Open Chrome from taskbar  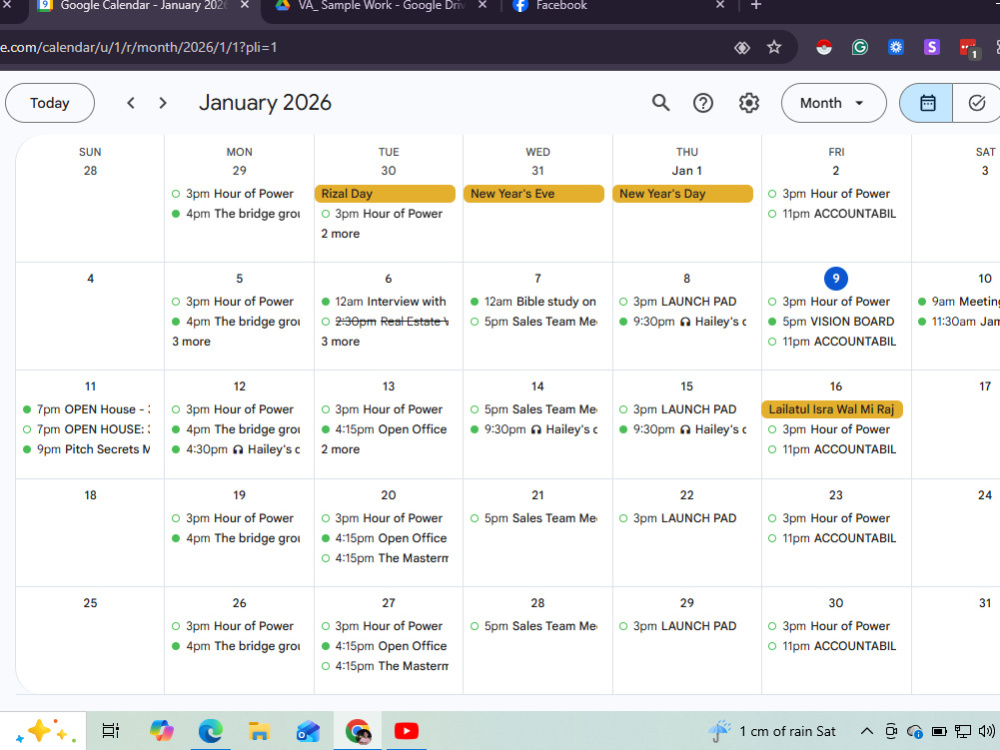click(357, 731)
